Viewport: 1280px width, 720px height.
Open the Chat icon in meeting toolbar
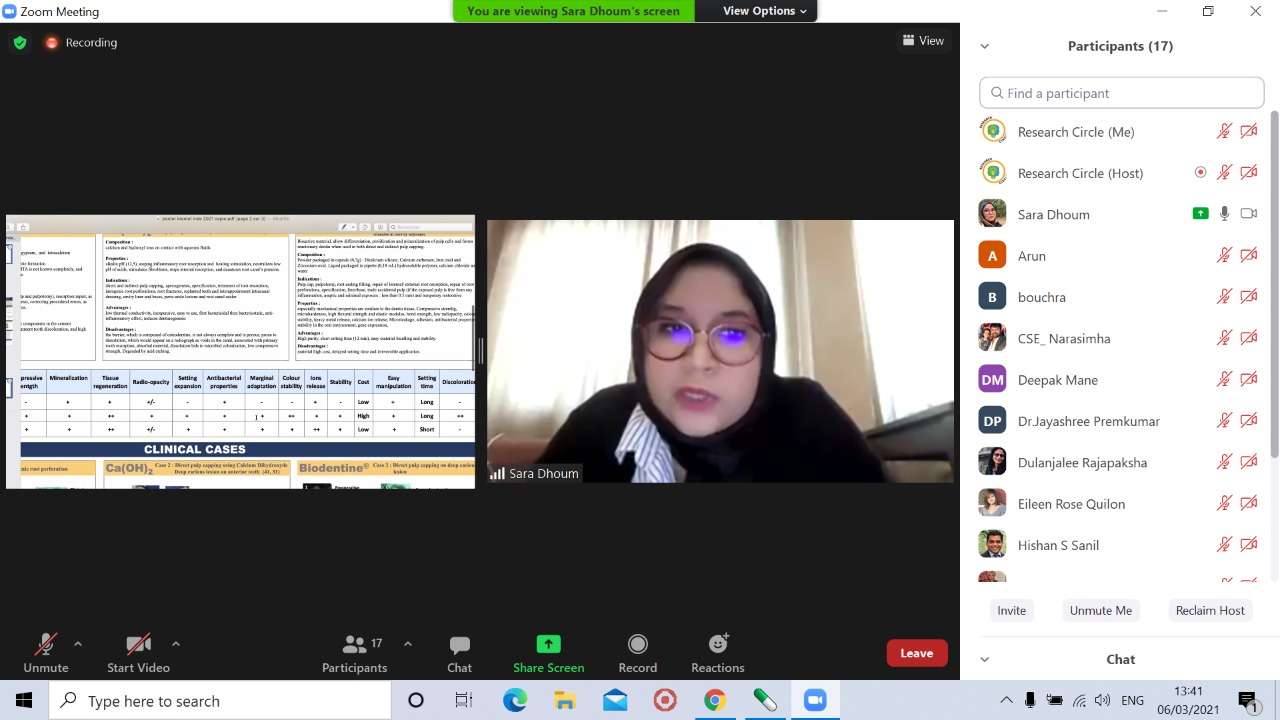(x=459, y=645)
